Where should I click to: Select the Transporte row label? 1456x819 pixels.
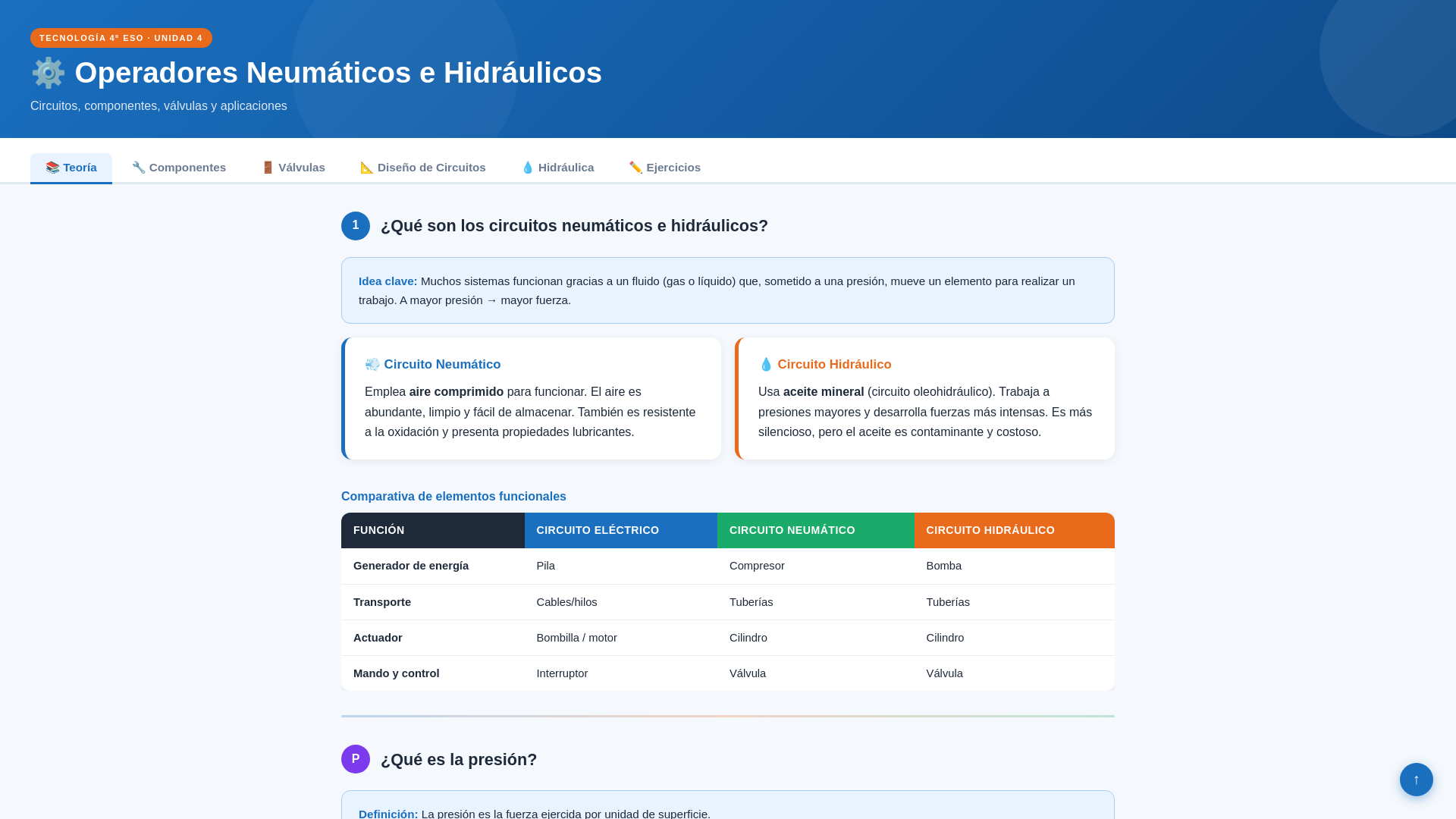(x=382, y=602)
